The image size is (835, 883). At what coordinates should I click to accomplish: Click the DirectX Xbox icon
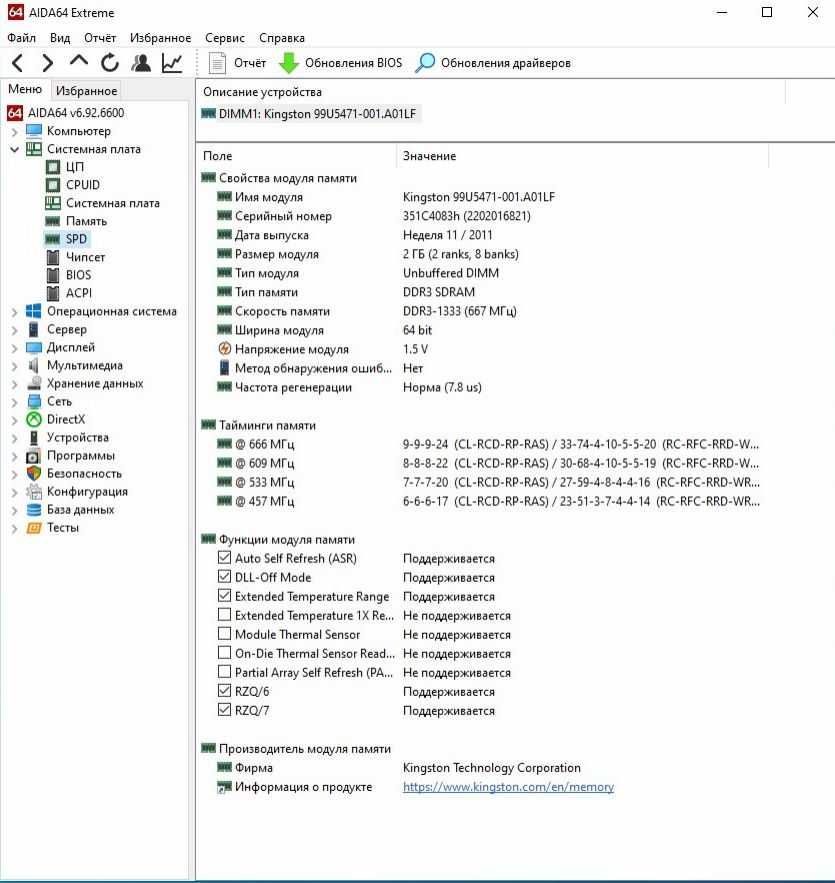[34, 420]
